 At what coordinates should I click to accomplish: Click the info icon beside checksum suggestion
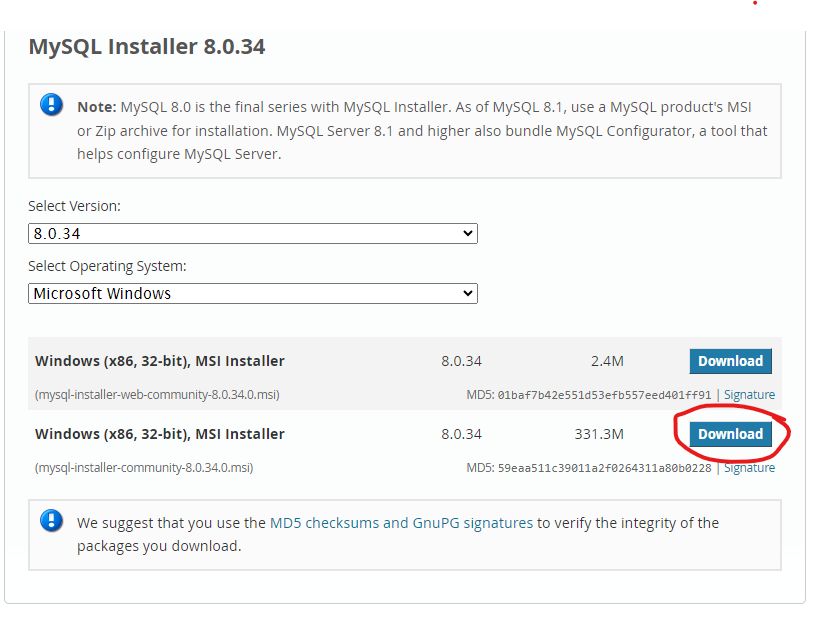coord(52,521)
